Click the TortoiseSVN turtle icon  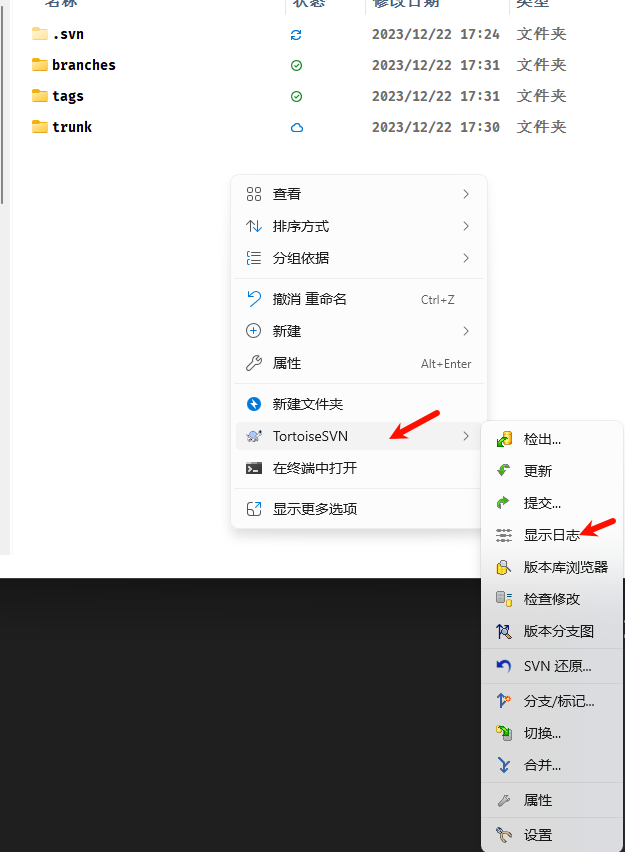point(254,436)
